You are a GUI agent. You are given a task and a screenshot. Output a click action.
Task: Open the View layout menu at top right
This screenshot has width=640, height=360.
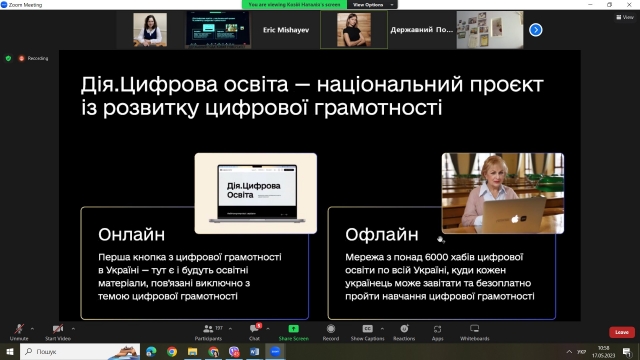click(625, 17)
